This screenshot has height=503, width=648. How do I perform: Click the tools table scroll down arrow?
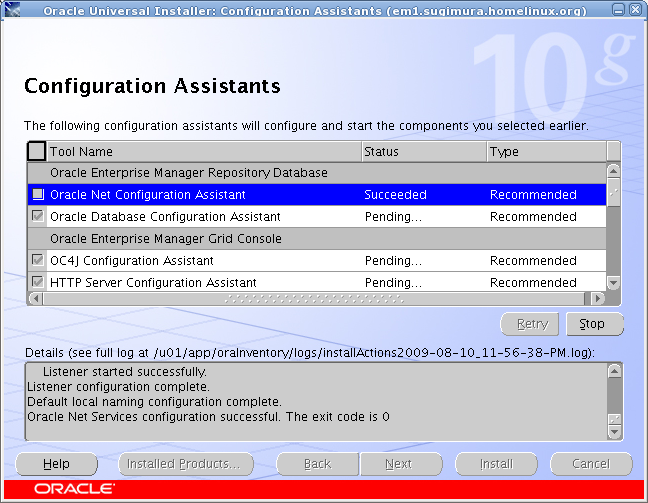(613, 283)
